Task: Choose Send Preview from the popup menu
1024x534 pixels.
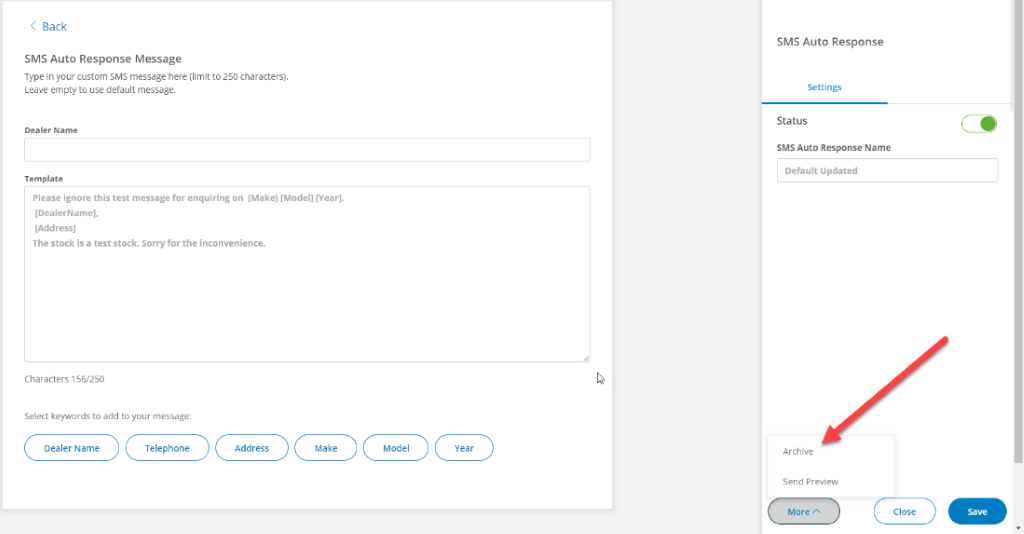Action: click(810, 482)
